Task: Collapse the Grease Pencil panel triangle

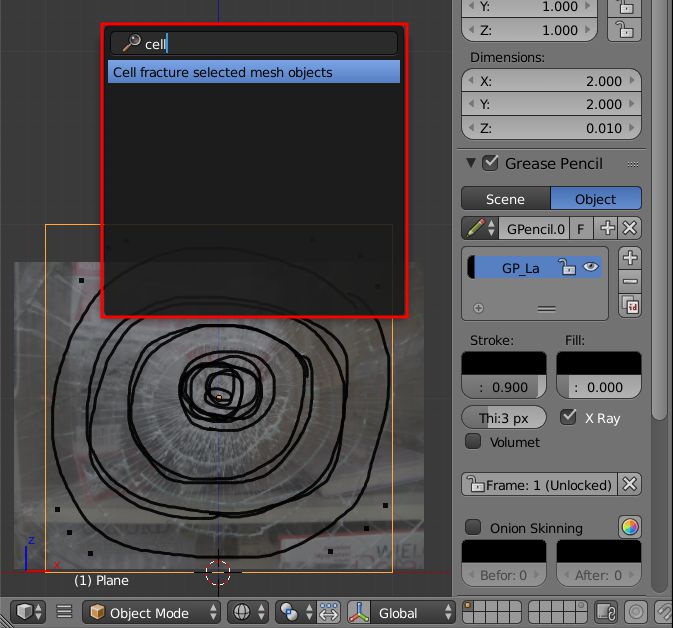Action: [471, 163]
